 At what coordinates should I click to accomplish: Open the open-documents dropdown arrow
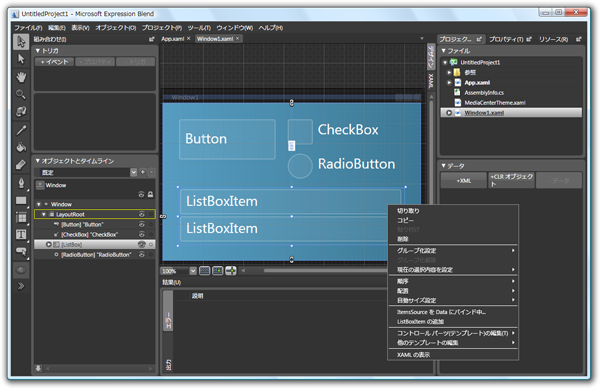coord(422,39)
